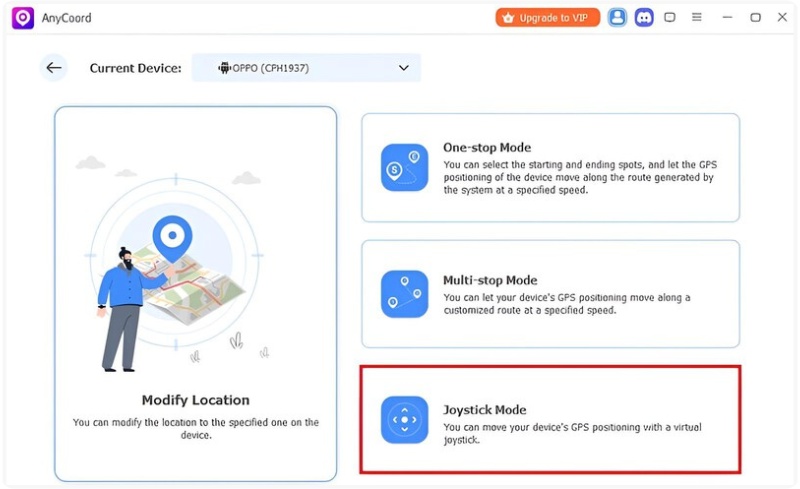Click the AnyCoord app logo icon
Screen dimensions: 800x489
[22, 17]
